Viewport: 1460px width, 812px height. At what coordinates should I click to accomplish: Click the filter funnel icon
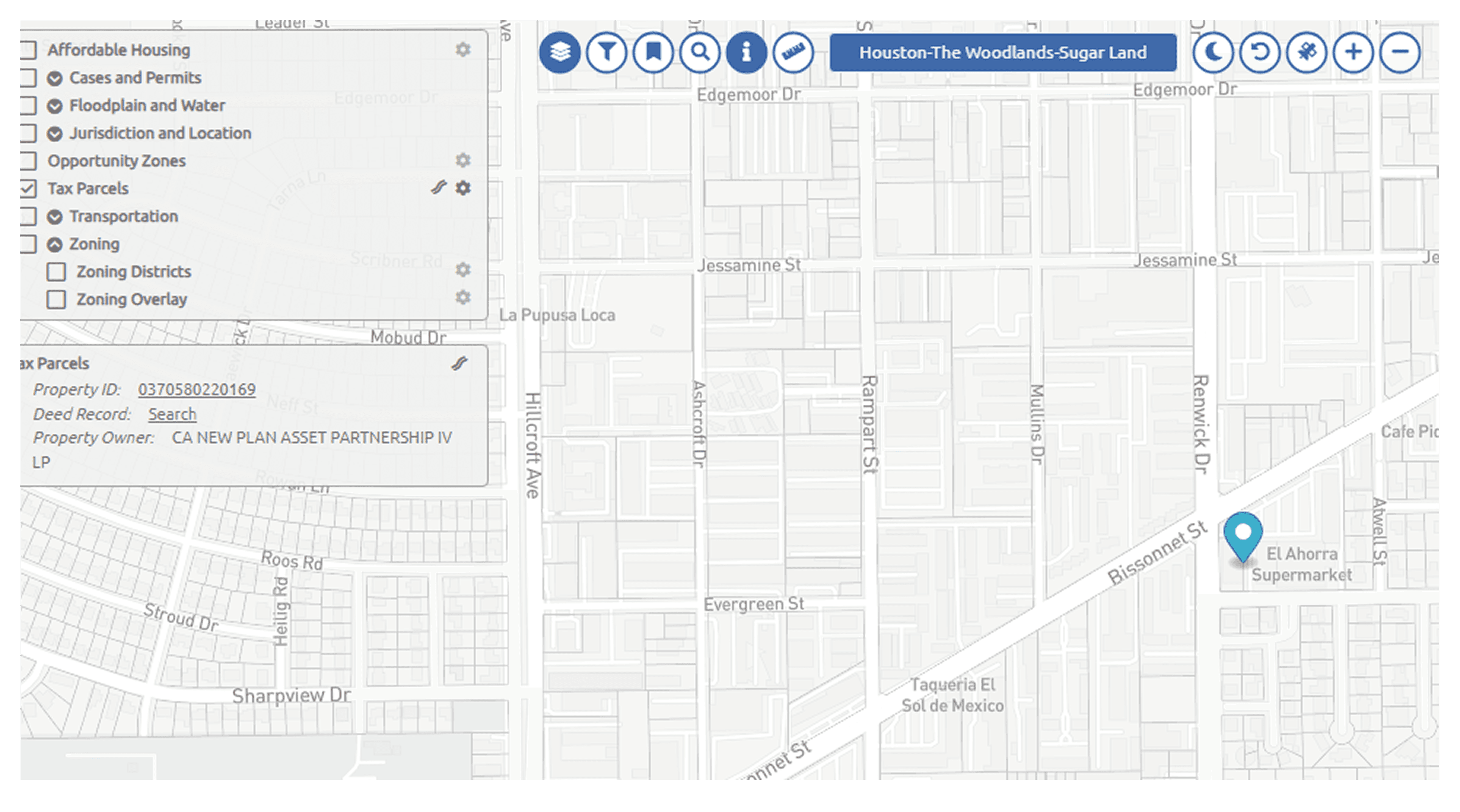(x=607, y=52)
